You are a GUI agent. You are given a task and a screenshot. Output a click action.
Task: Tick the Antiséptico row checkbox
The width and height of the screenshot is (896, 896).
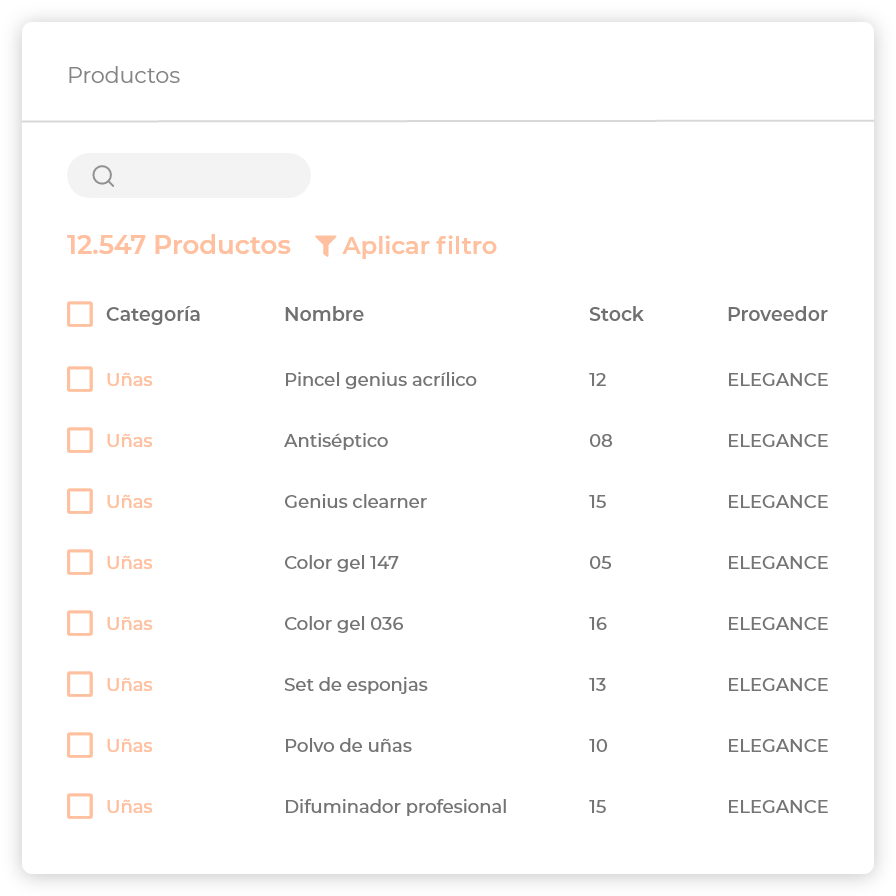tap(79, 440)
